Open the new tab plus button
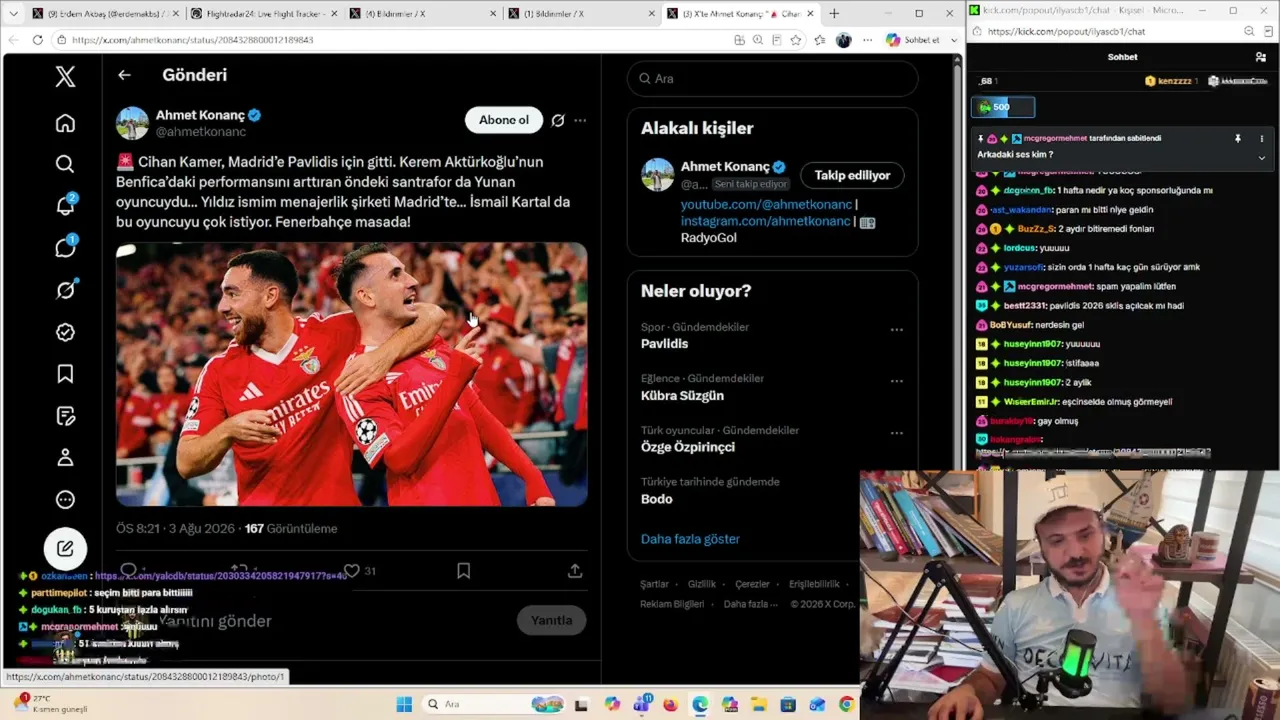Image resolution: width=1280 pixels, height=720 pixels. (x=834, y=14)
